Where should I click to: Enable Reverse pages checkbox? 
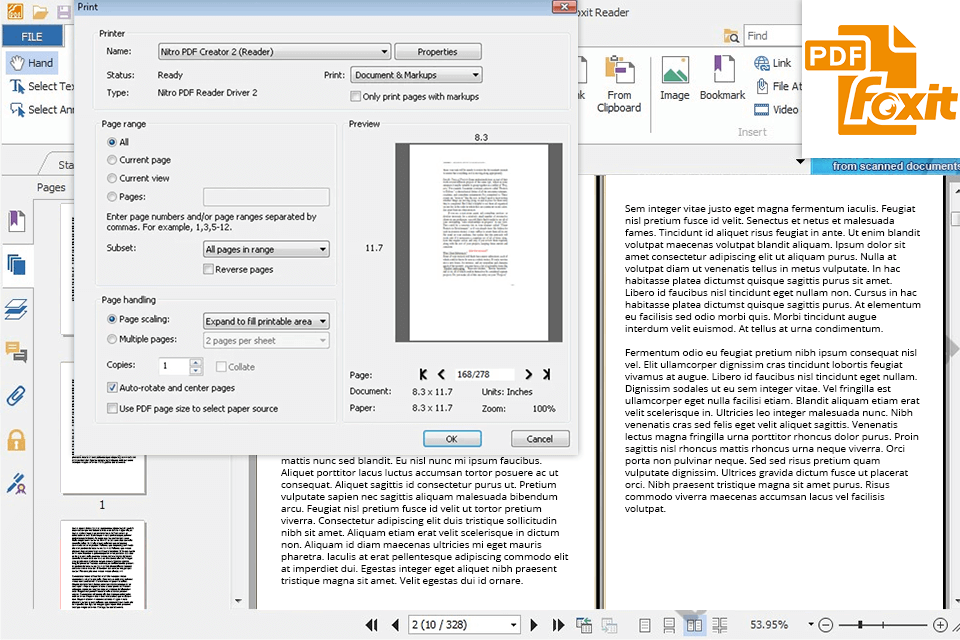point(208,269)
